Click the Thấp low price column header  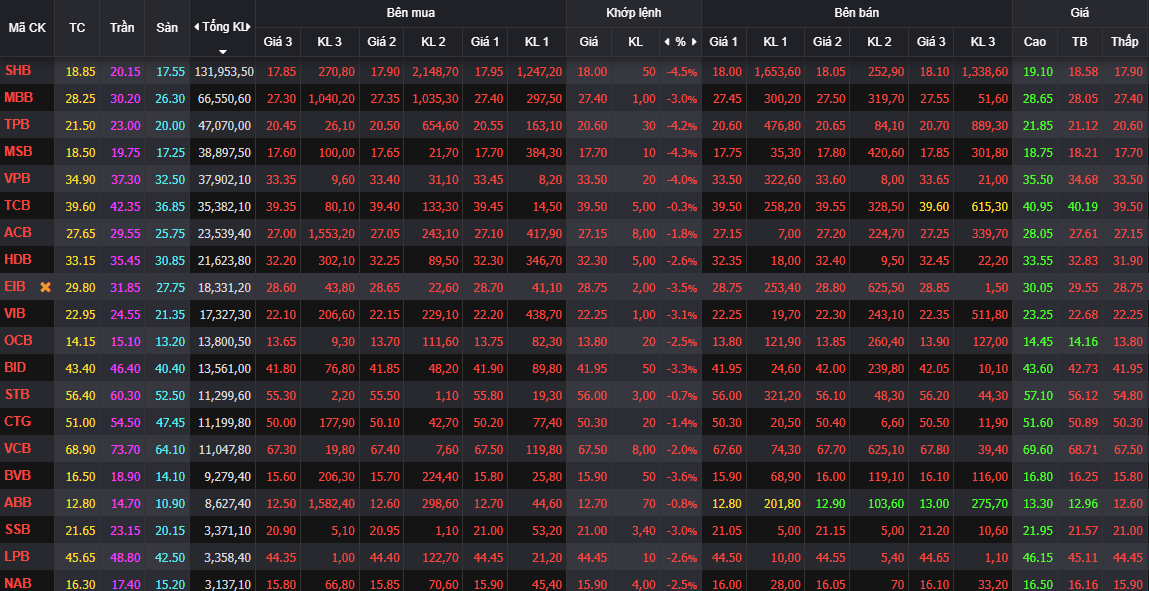coord(1124,42)
